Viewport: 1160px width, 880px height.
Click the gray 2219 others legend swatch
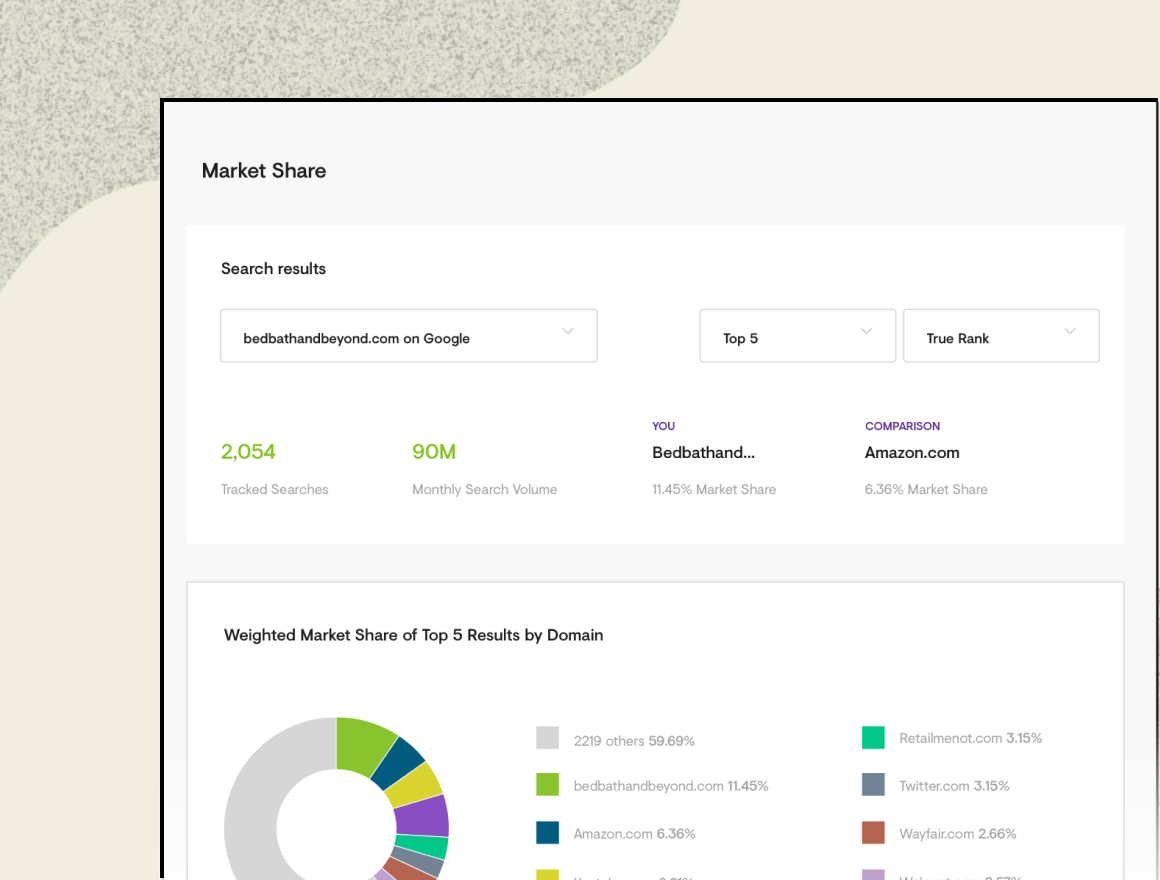click(x=547, y=738)
